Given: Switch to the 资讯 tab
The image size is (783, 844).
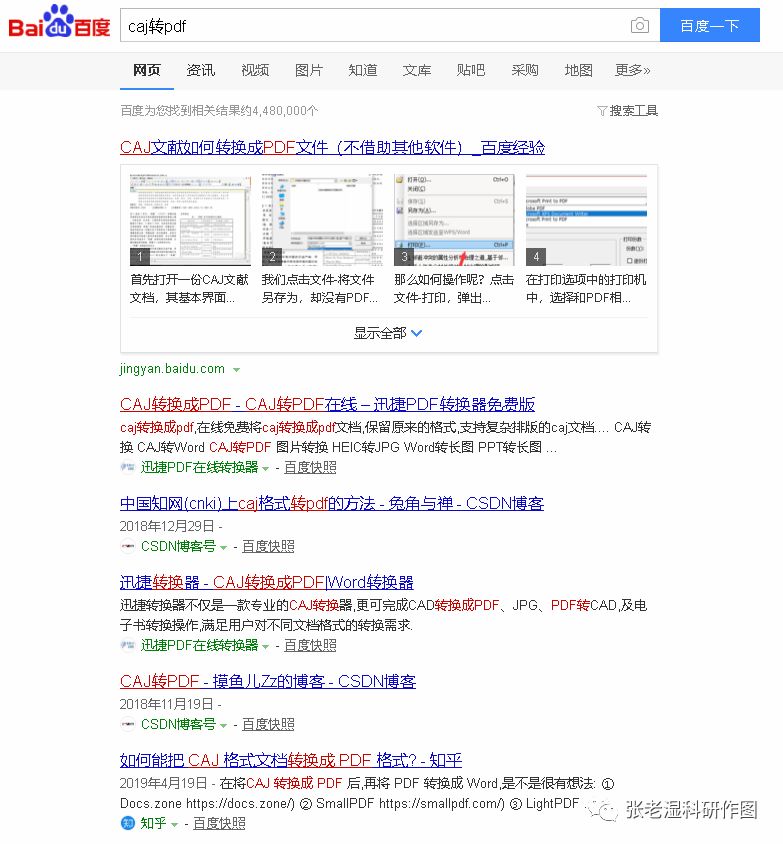Looking at the screenshot, I should tap(201, 70).
